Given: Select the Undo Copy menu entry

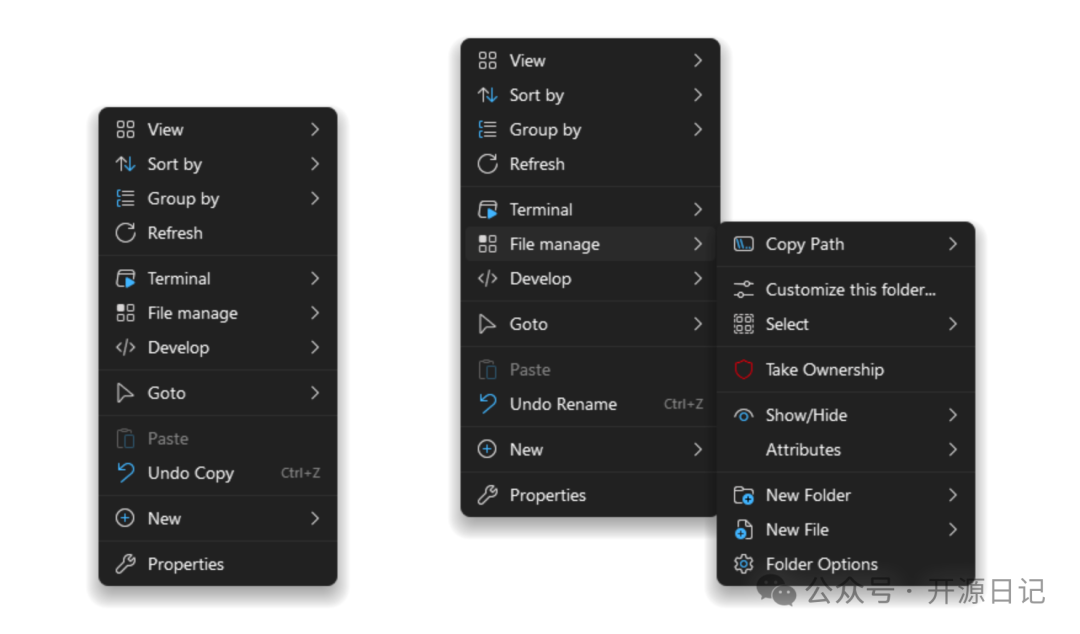Looking at the screenshot, I should point(190,473).
